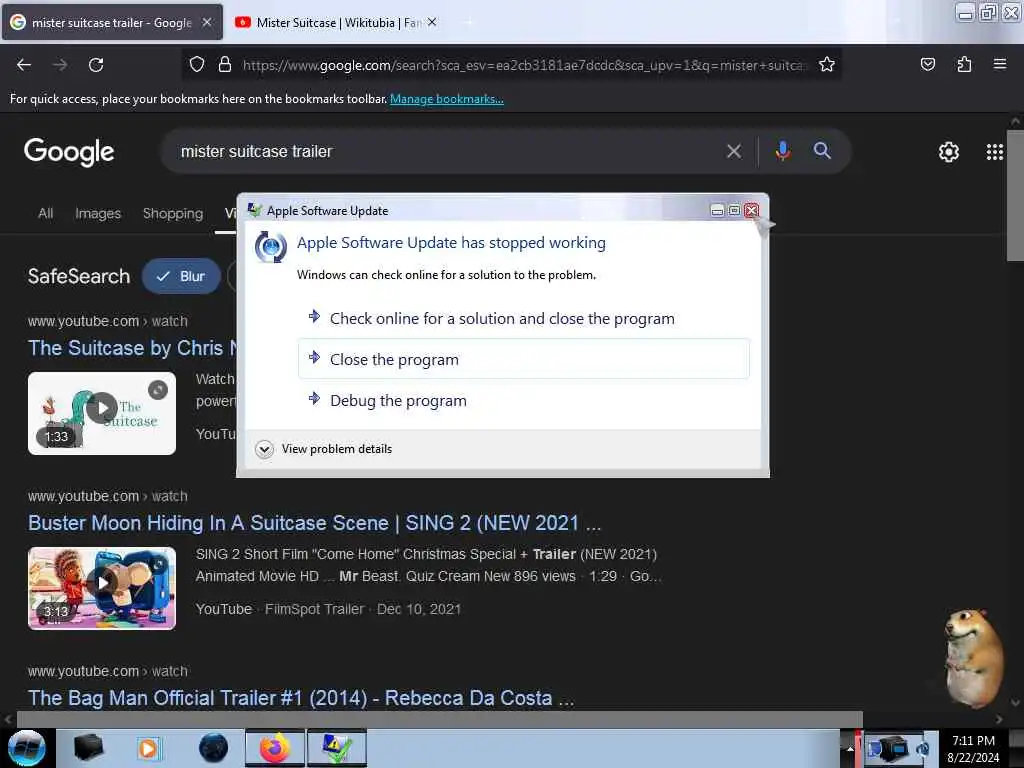
Task: Play The Suitcase 1:33 video thumbnail
Action: coord(102,413)
